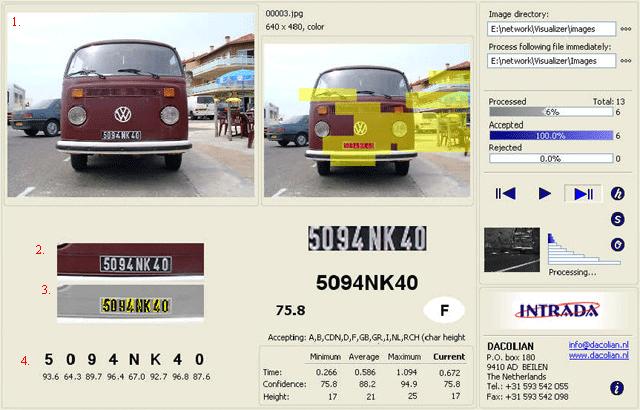This screenshot has height=410, width=640.
Task: Click the 'Tel.: +31 593 542 055' text
Action: 527,386
